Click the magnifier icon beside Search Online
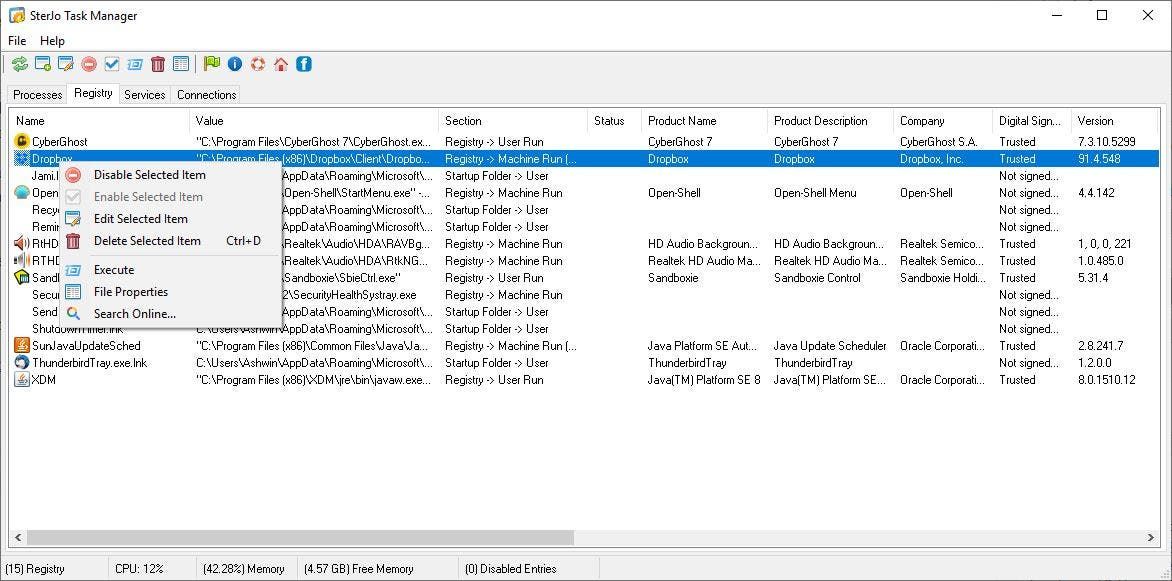Screen dimensions: 1172x581 point(73,314)
